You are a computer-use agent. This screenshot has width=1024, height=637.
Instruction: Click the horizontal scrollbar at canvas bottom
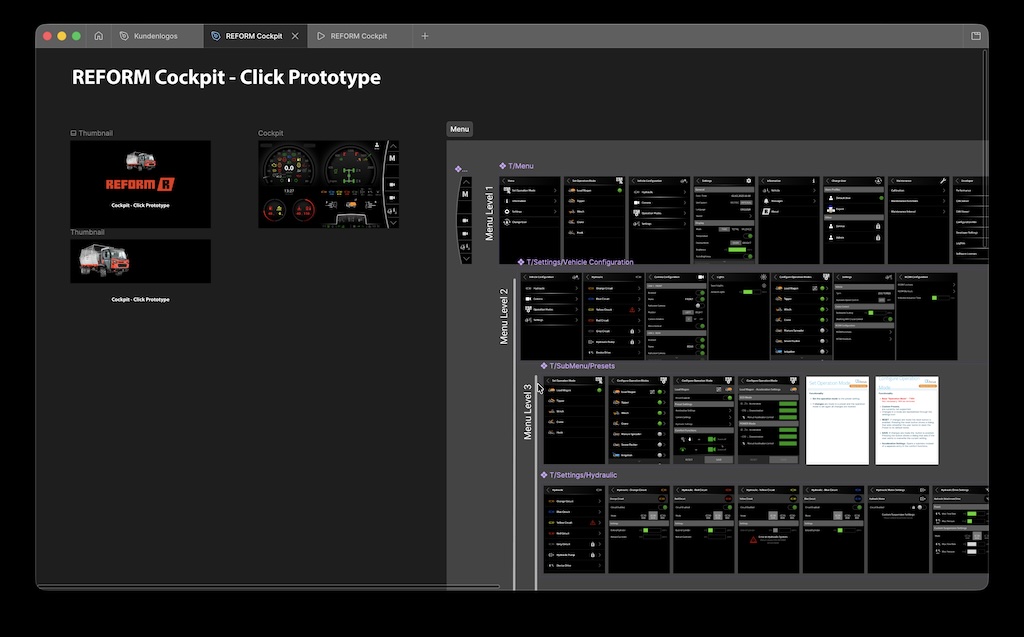268,586
